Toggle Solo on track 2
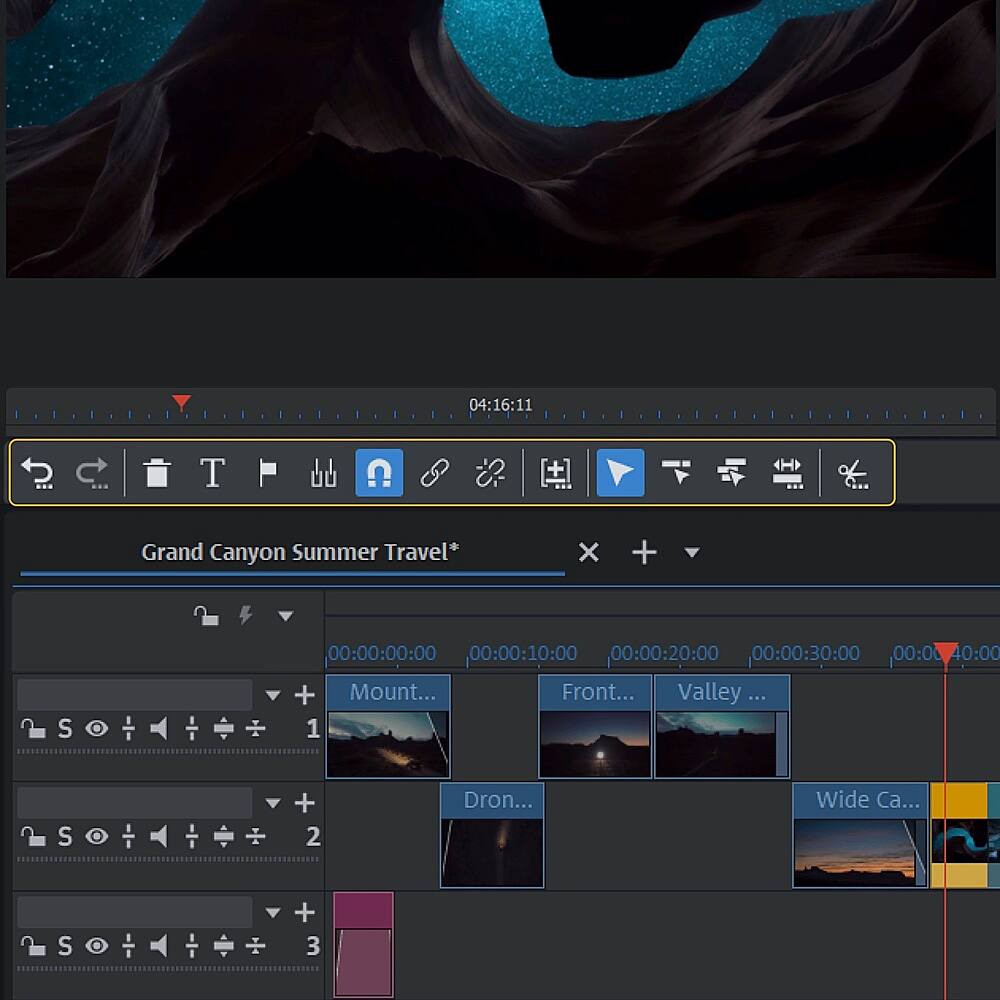The height and width of the screenshot is (1000, 1000). click(65, 837)
